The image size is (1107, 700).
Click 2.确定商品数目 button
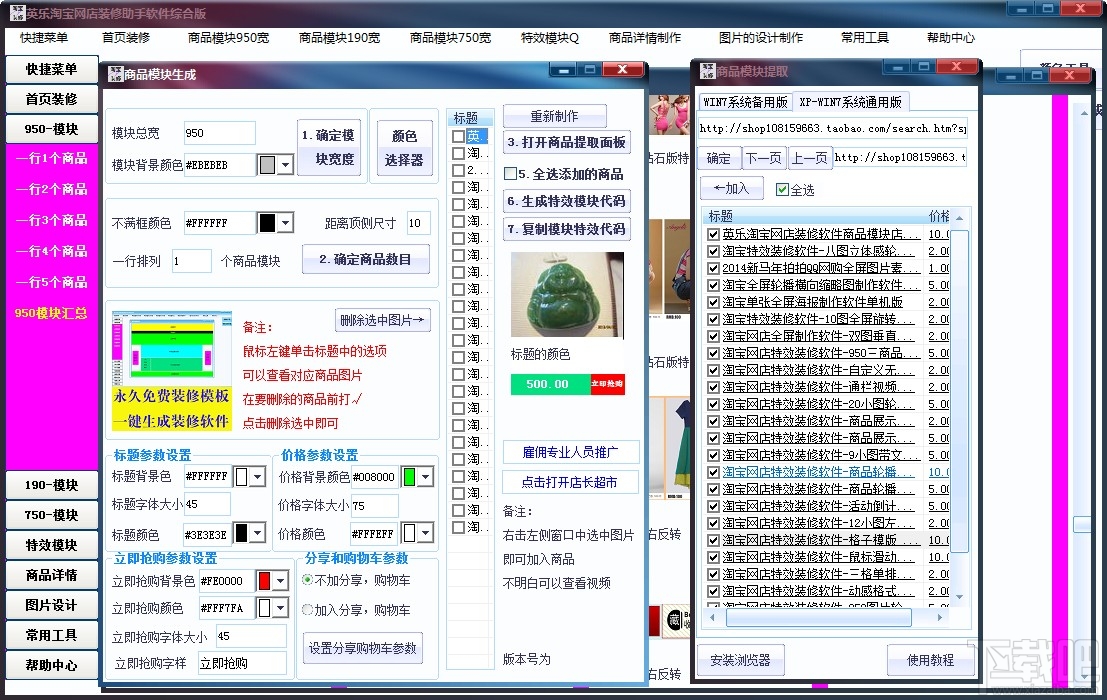(365, 259)
